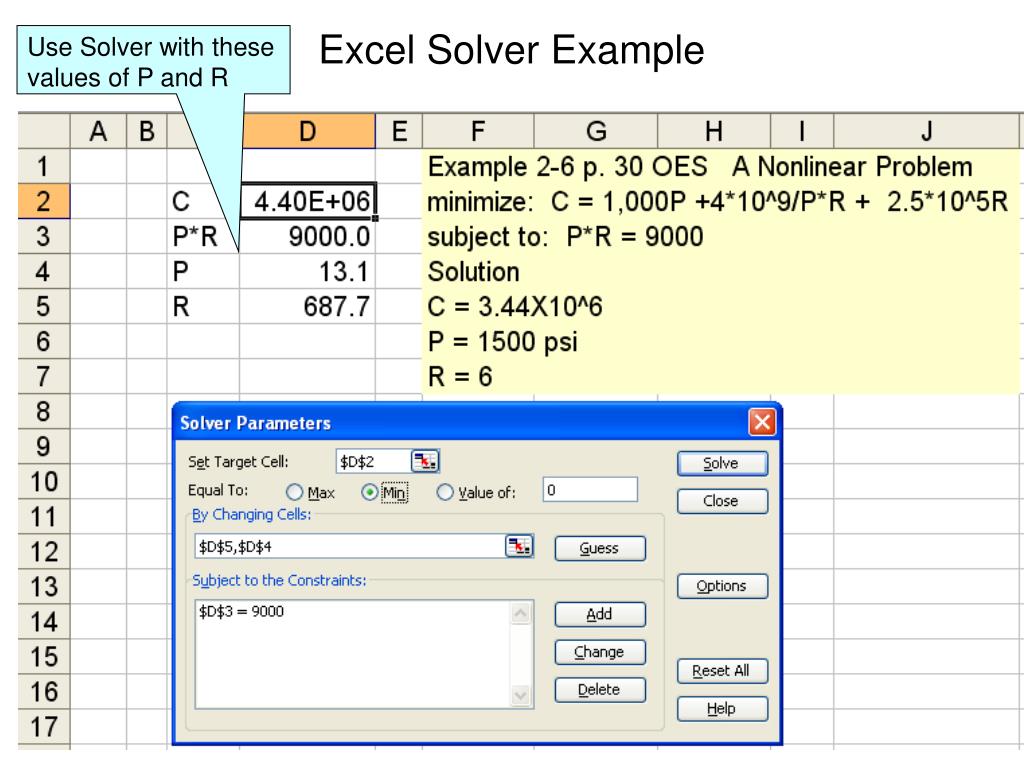Select row 17 header
Viewport: 1024px width, 768px height.
[43, 727]
